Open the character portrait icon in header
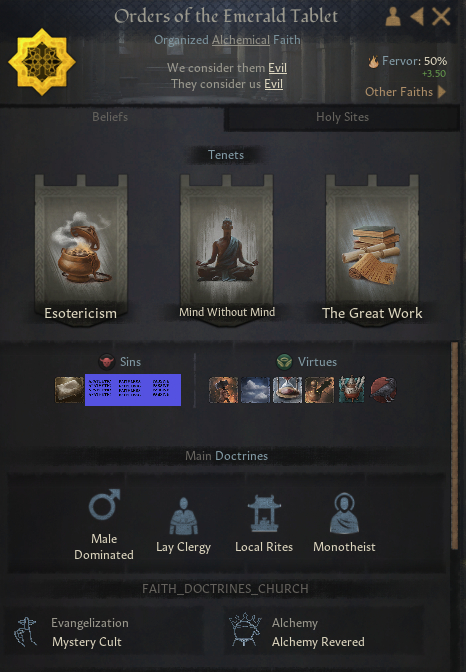This screenshot has width=466, height=672. coord(393,17)
